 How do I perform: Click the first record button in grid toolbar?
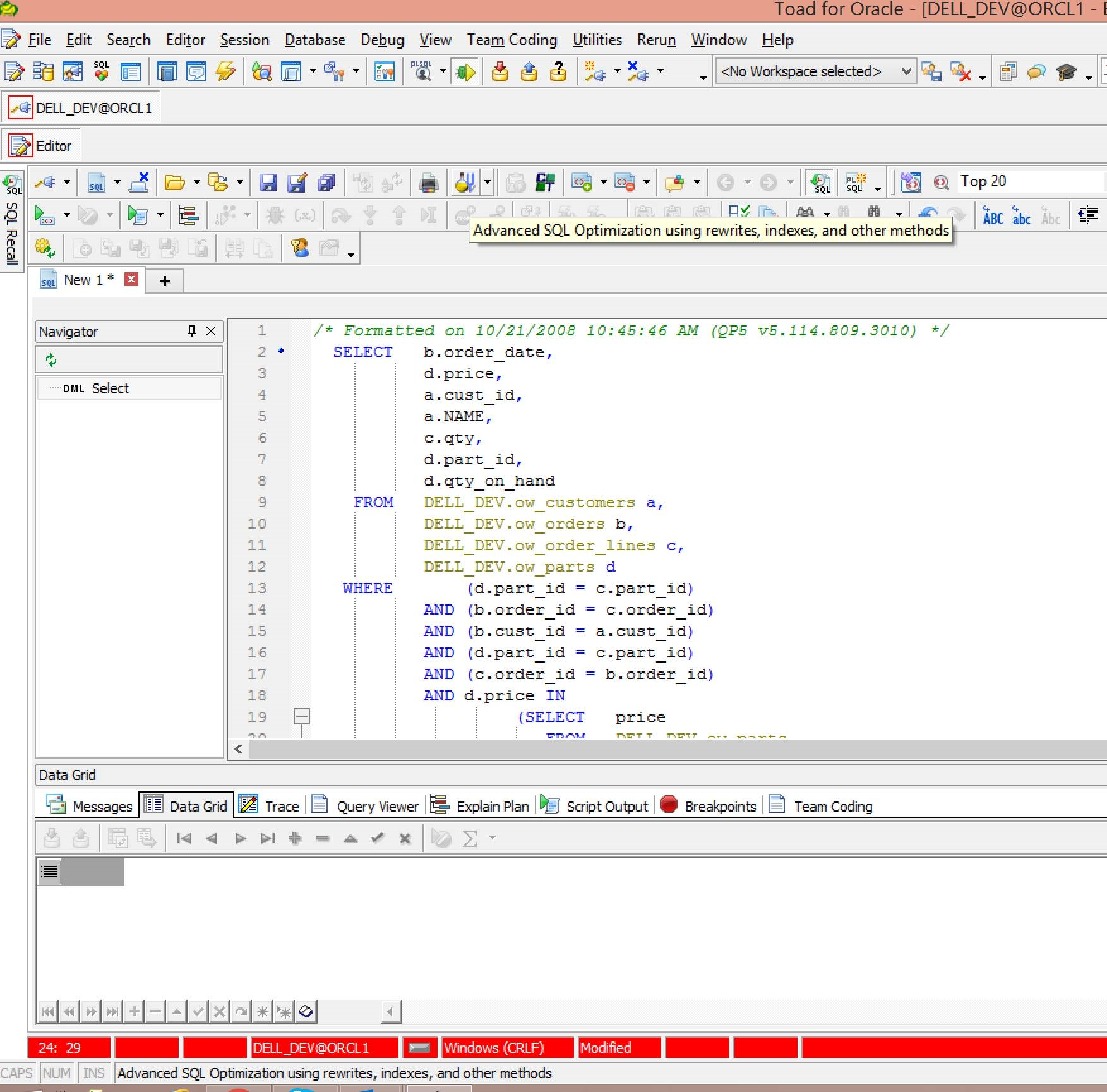point(184,838)
